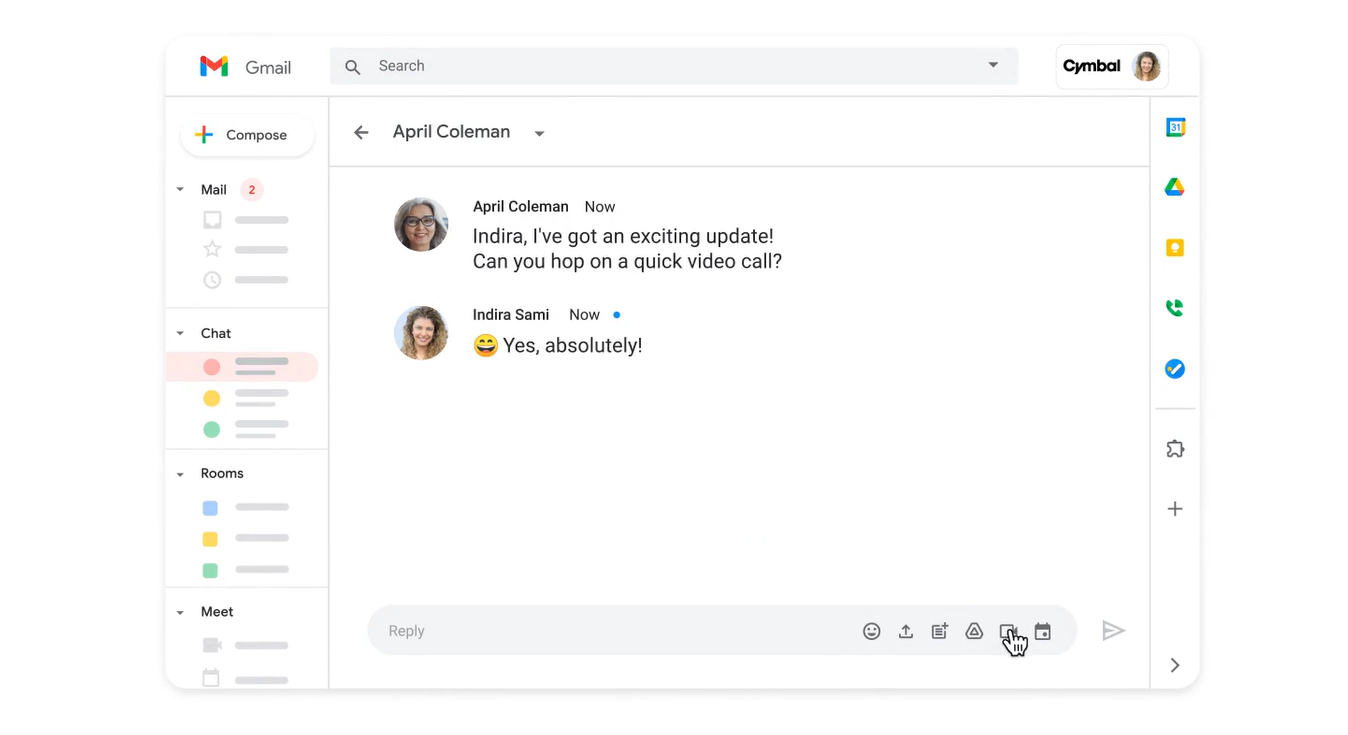Open Google Keep in the side panel

(x=1174, y=247)
